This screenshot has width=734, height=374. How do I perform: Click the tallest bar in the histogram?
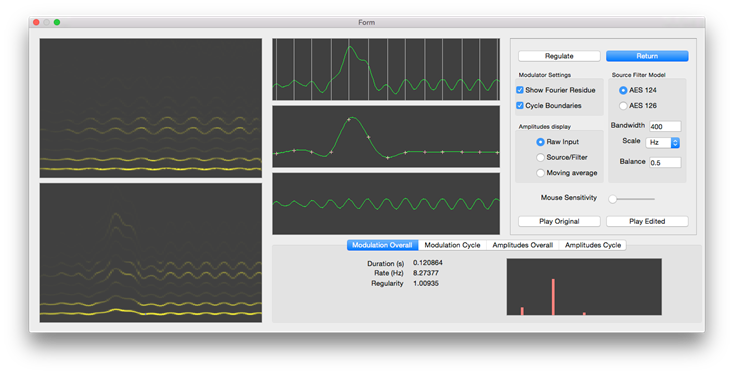pyautogui.click(x=553, y=297)
